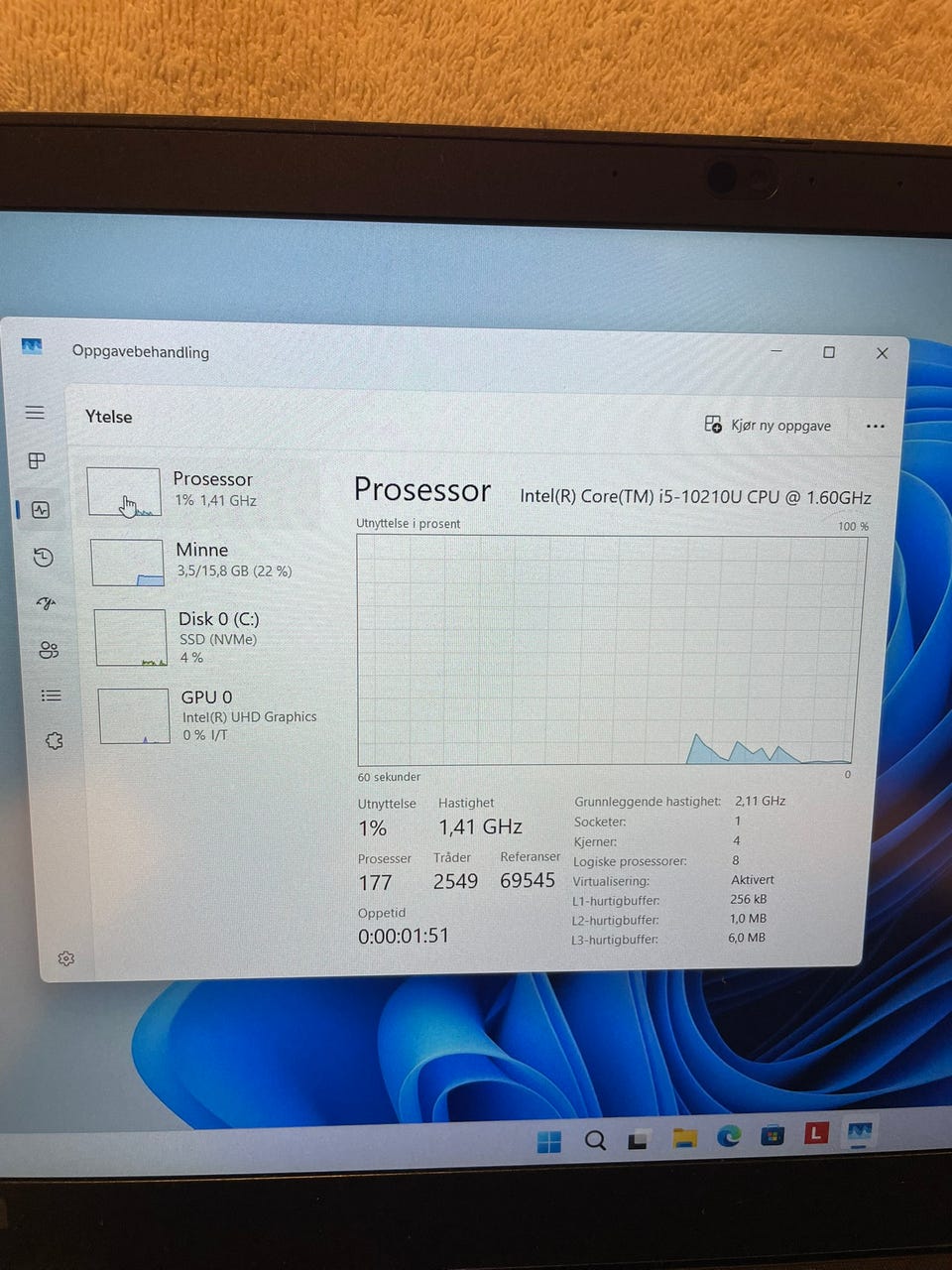Click the Minne mini graph thumbnail

tap(127, 563)
